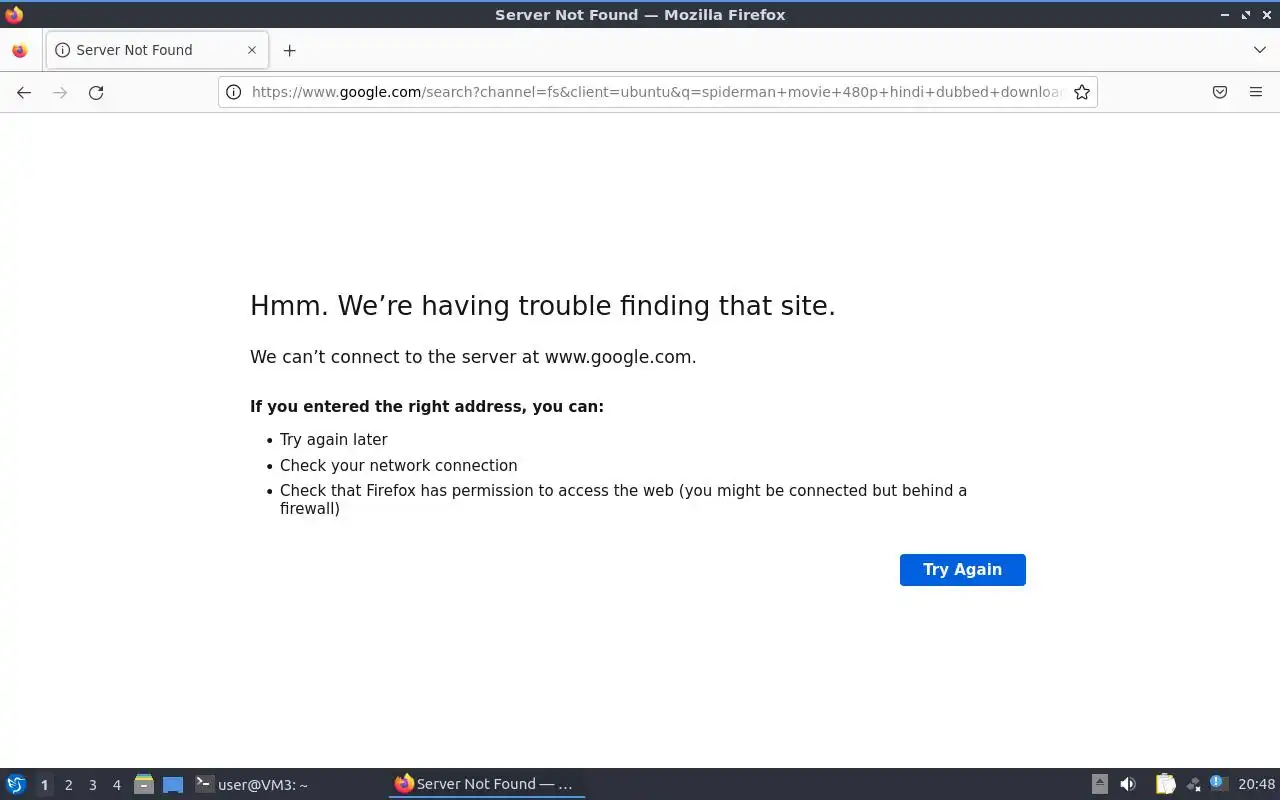
Task: Open the Lubuntu start menu icon
Action: pyautogui.click(x=16, y=784)
